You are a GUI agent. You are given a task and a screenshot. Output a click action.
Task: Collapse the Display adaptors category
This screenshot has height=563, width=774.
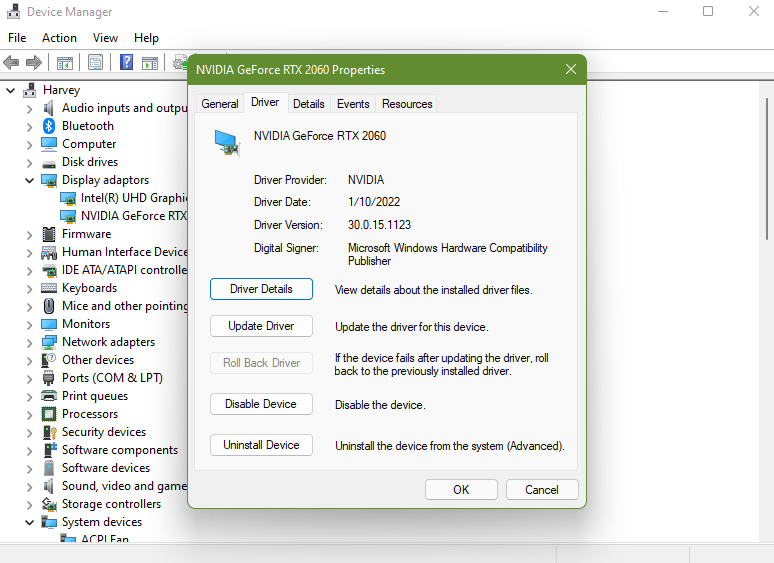[29, 181]
